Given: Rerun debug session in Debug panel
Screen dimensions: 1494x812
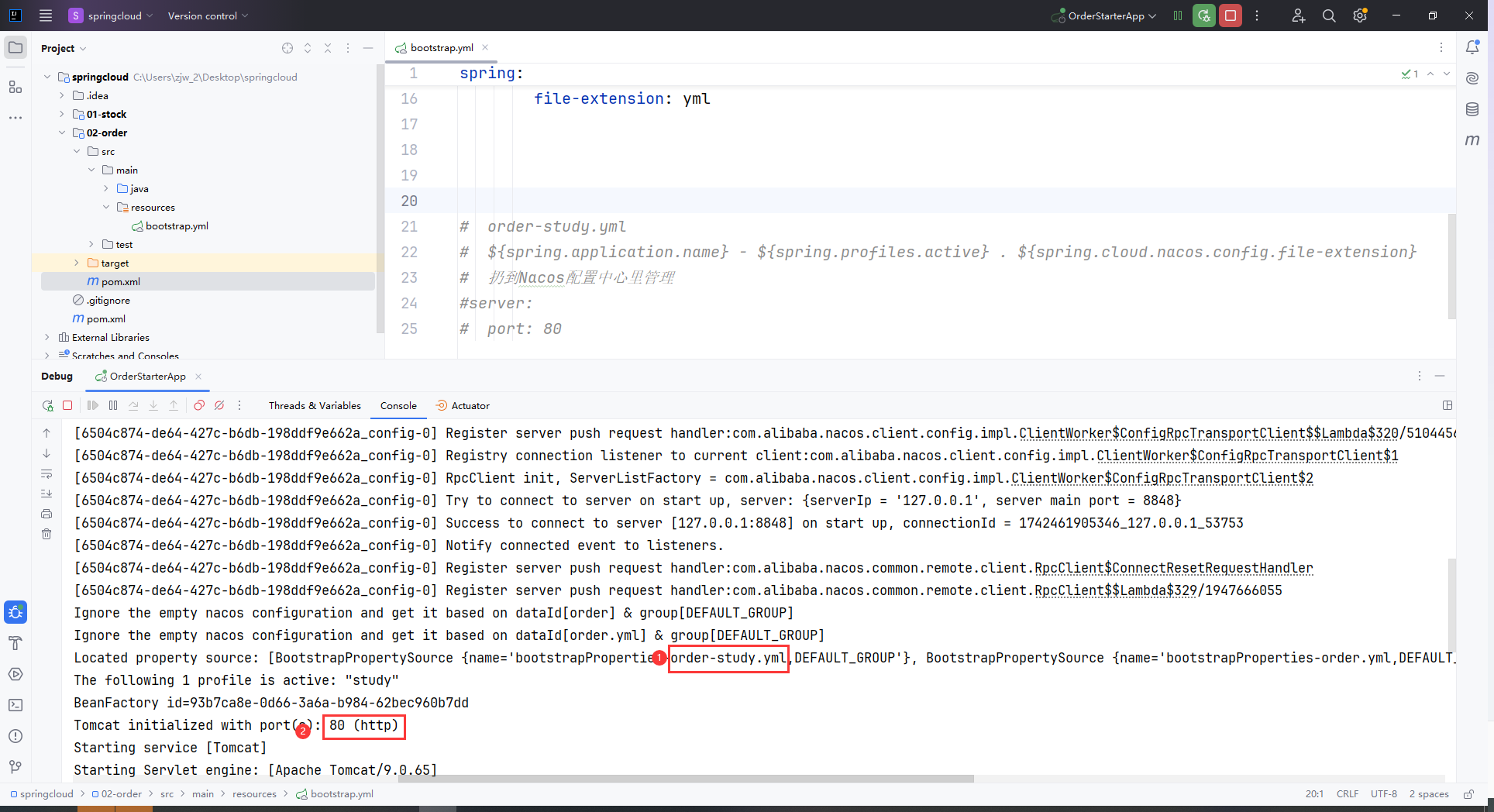Looking at the screenshot, I should 47,405.
